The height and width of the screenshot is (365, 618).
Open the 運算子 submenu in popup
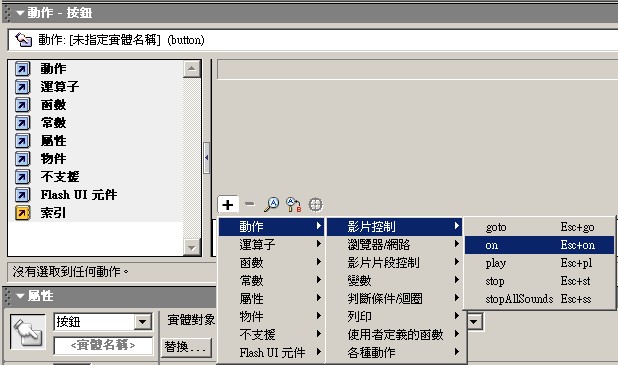tap(272, 245)
